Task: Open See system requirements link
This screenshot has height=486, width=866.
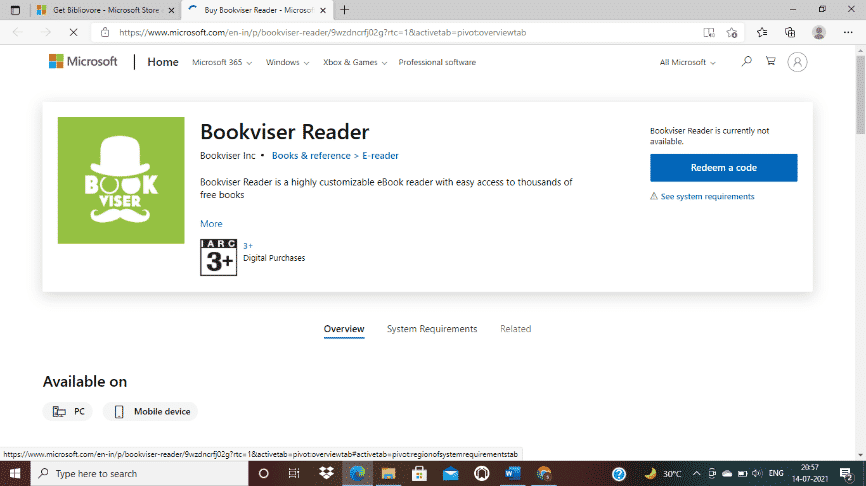Action: tap(707, 197)
